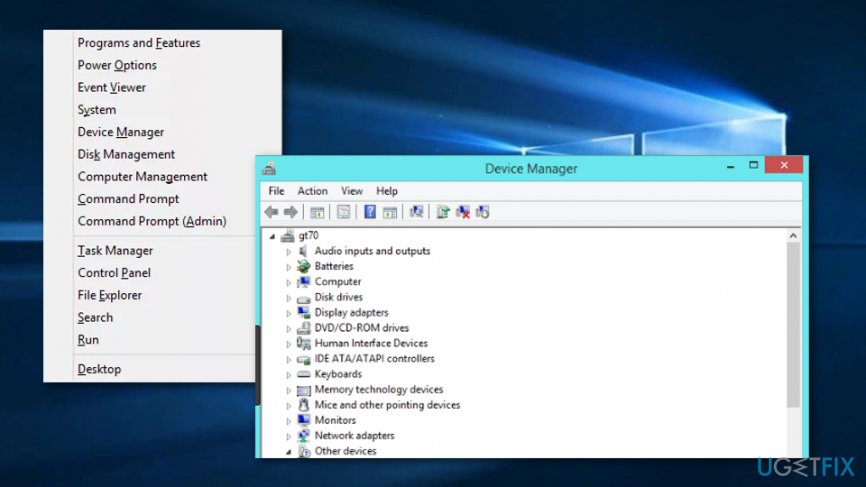Viewport: 866px width, 487px height.
Task: Collapse the gt70 root node
Action: pos(272,236)
